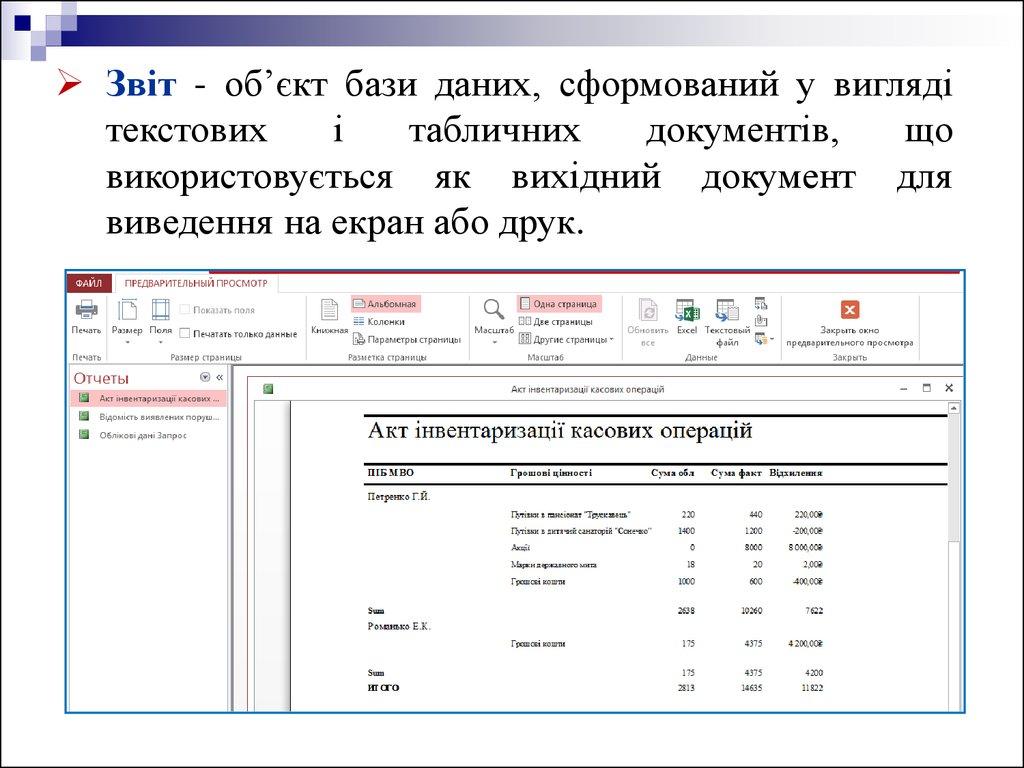This screenshot has width=1024, height=768.
Task: Click the Масштаб magnifier icon
Action: click(493, 311)
